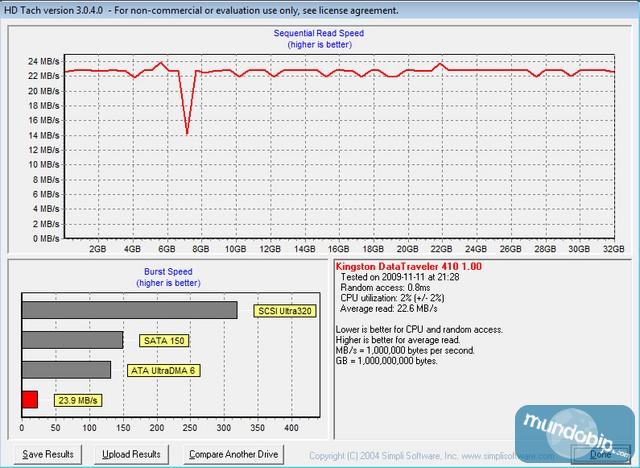Click the 'Average read: 22.6 MB/s' line

[389, 309]
